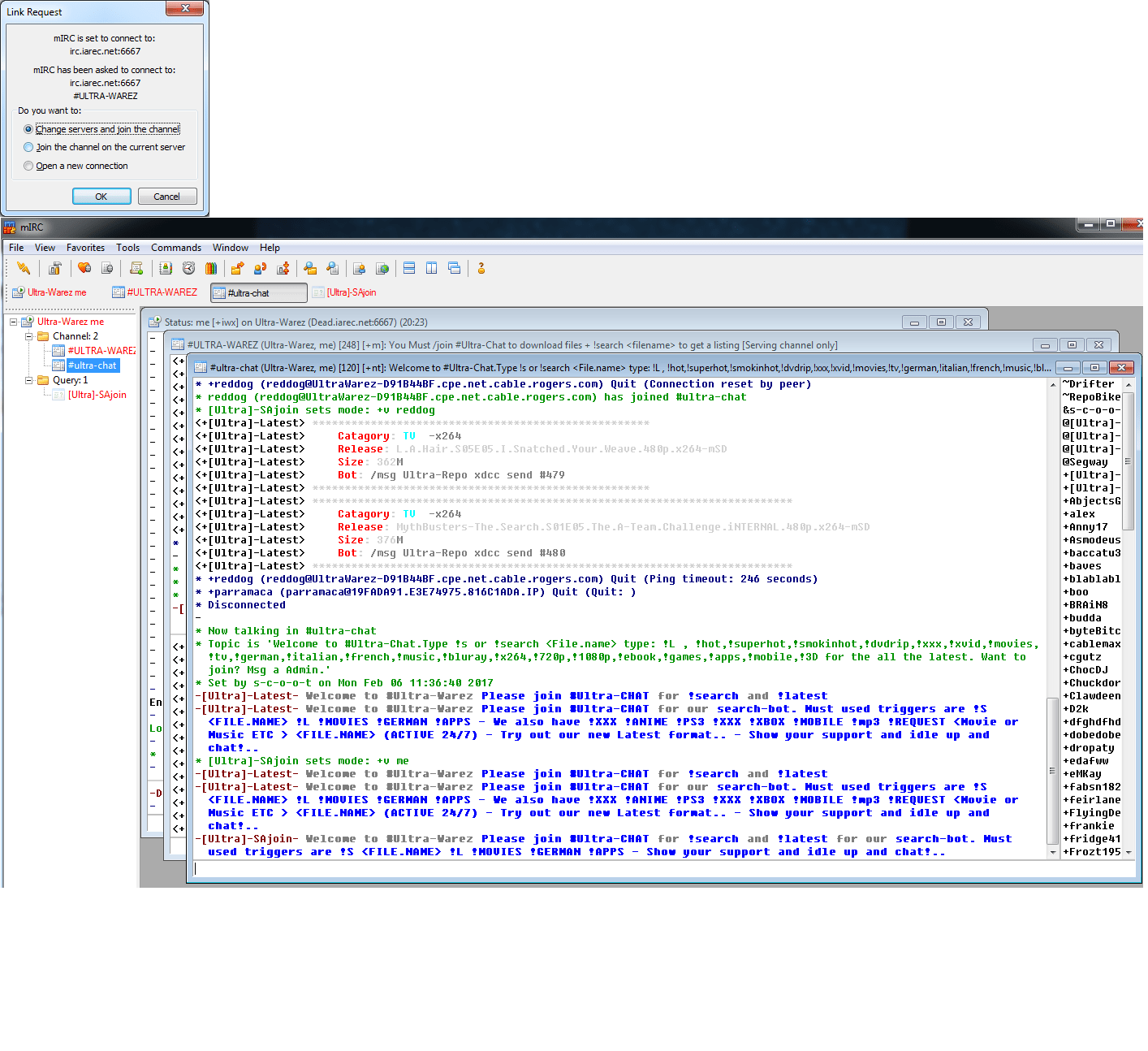This screenshot has height=1051, width=1148.
Task: Switch to #ULTRA-WAREZ switchbar tab
Action: [157, 292]
